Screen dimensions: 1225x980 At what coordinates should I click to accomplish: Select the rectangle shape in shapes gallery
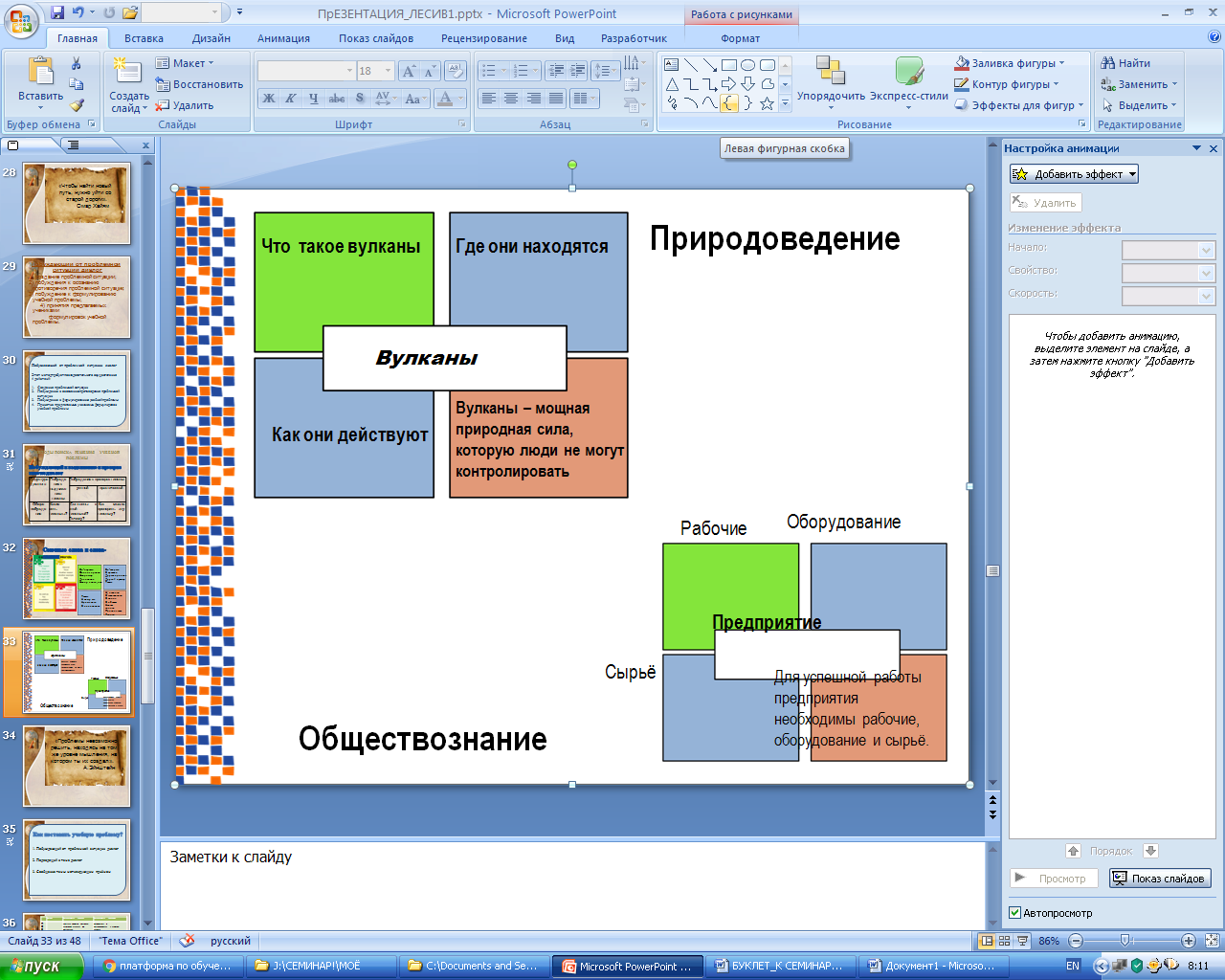(x=729, y=65)
